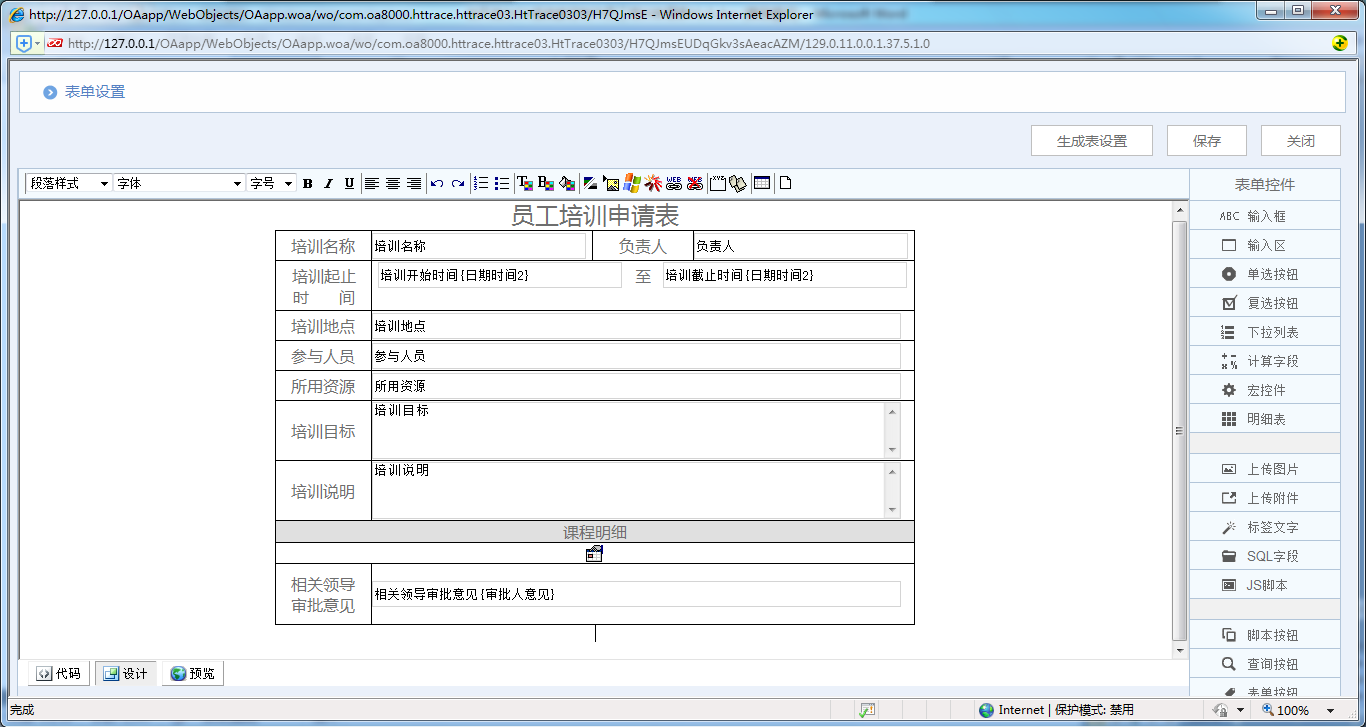
Task: Switch to the 代码 tab
Action: [x=57, y=673]
